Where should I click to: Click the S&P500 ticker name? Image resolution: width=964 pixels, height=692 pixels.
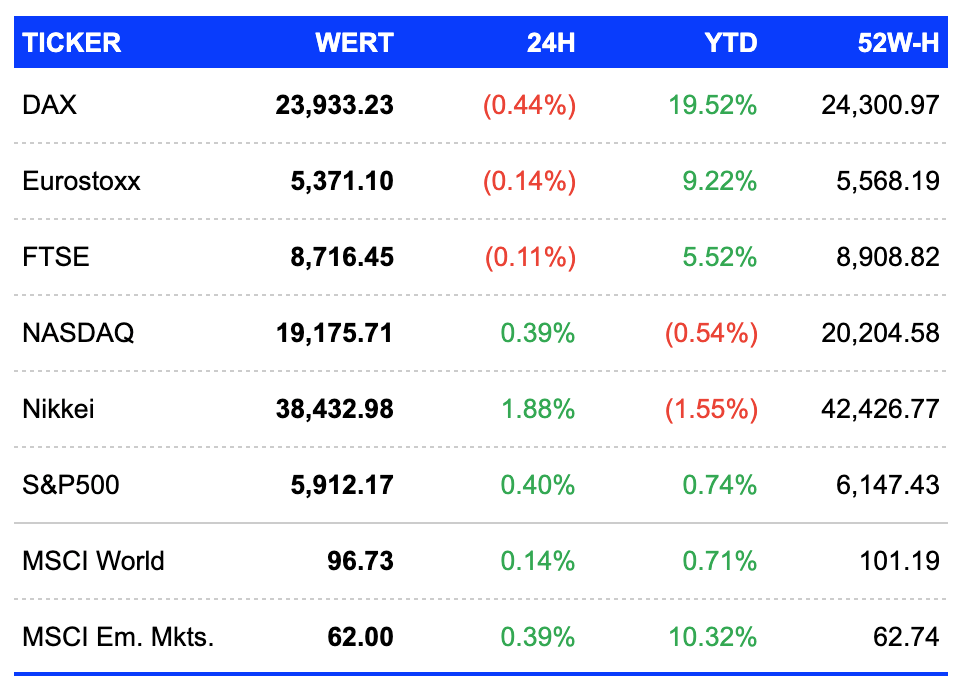[x=71, y=485]
